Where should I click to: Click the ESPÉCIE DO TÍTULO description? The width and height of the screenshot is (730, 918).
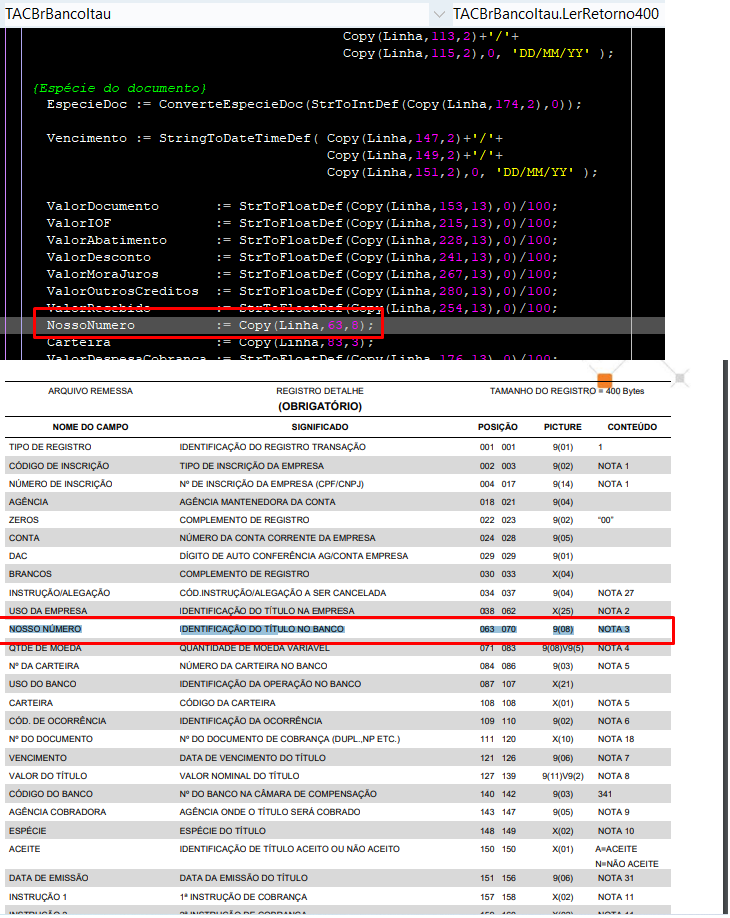tap(222, 831)
